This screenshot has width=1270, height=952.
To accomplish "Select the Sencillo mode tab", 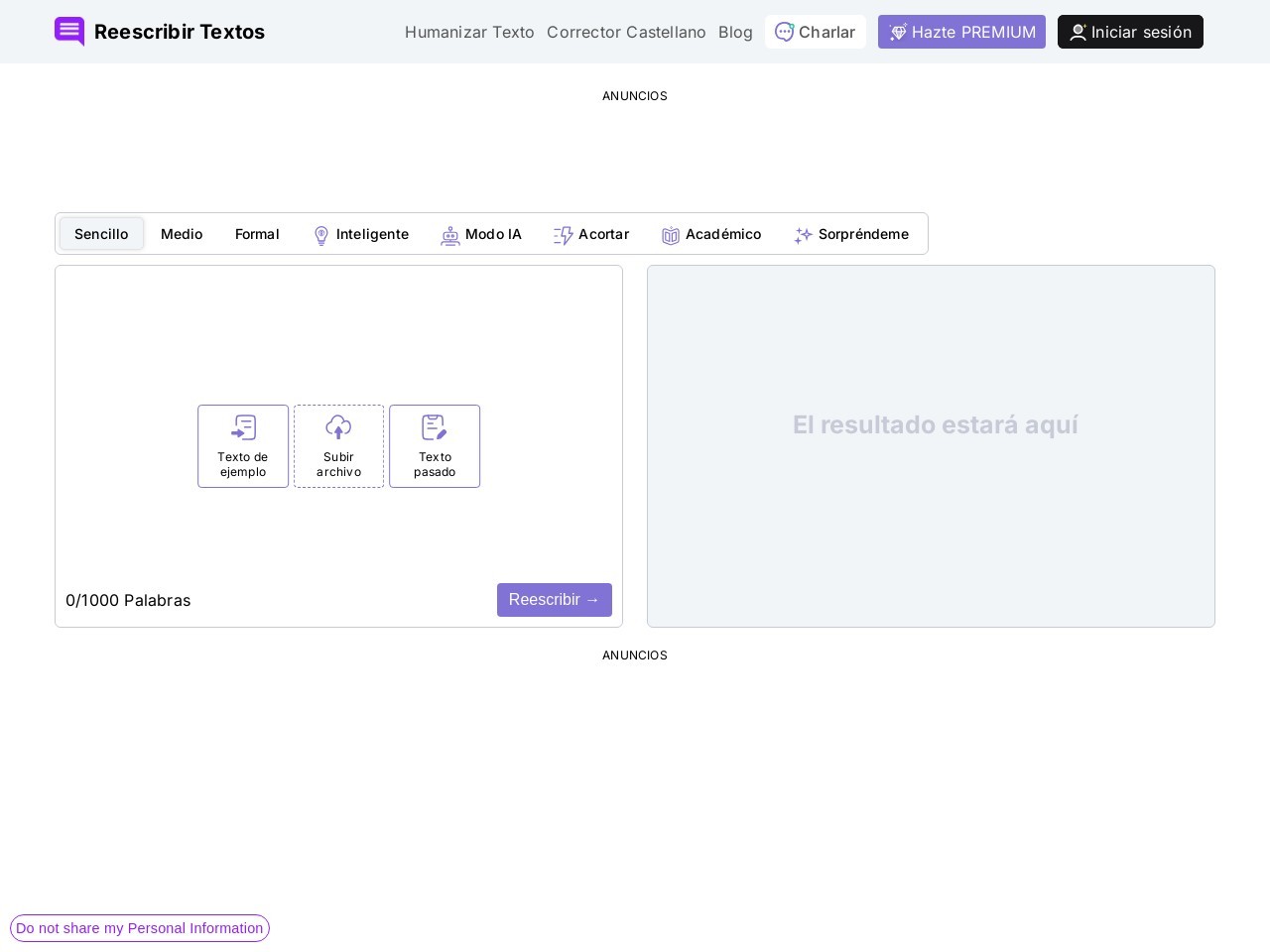I will coord(101,234).
